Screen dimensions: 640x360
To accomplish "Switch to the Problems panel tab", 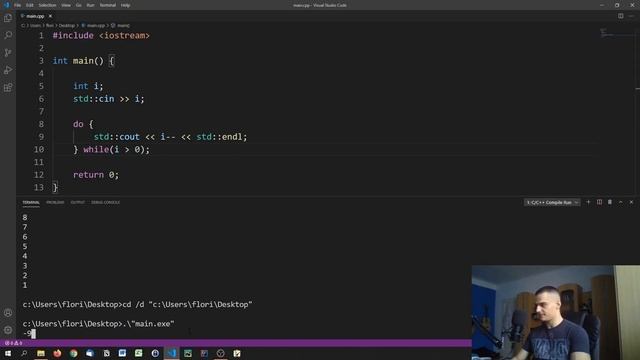I will pyautogui.click(x=55, y=202).
